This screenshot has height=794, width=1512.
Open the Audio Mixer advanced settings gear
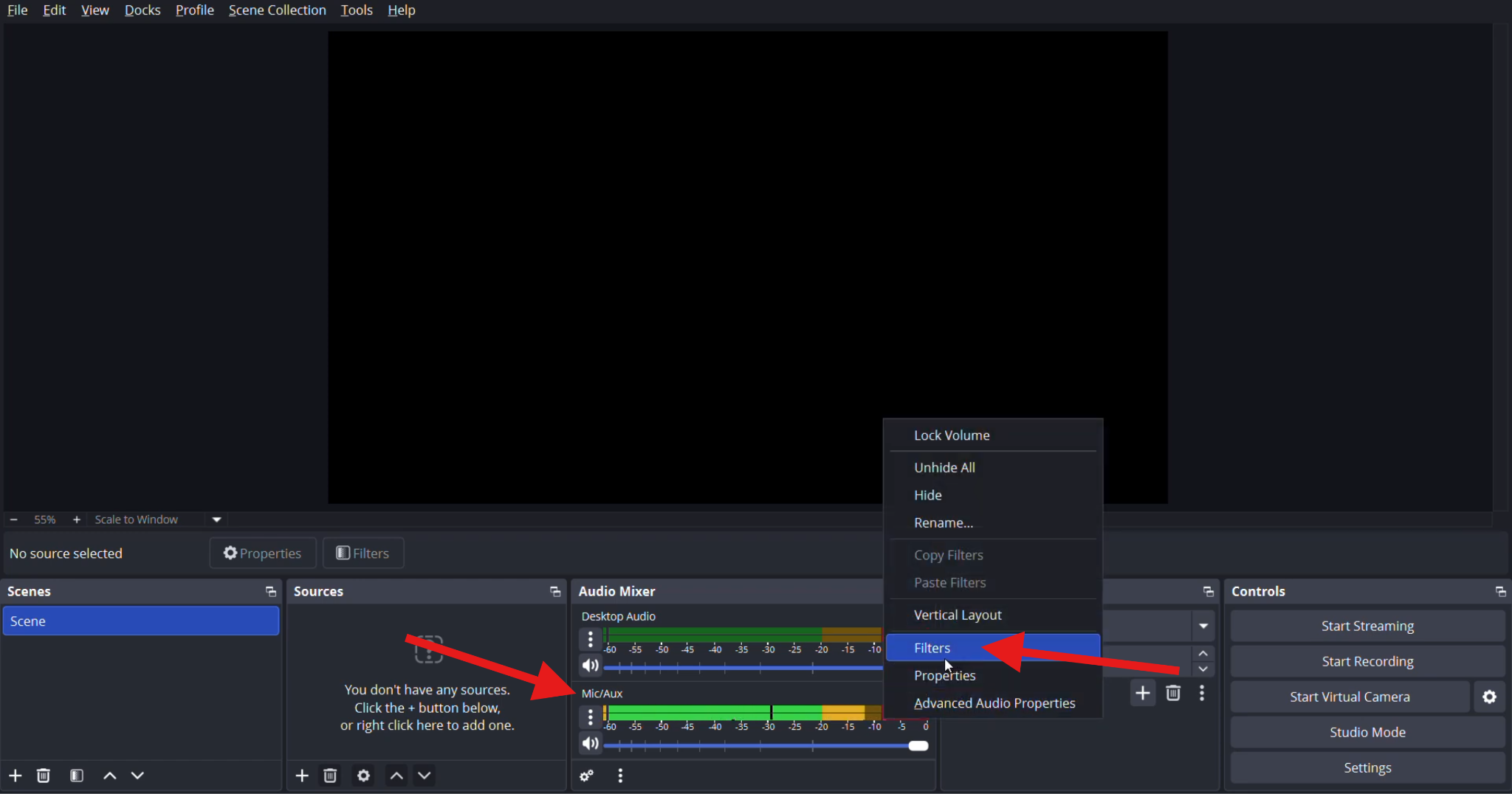pyautogui.click(x=585, y=776)
